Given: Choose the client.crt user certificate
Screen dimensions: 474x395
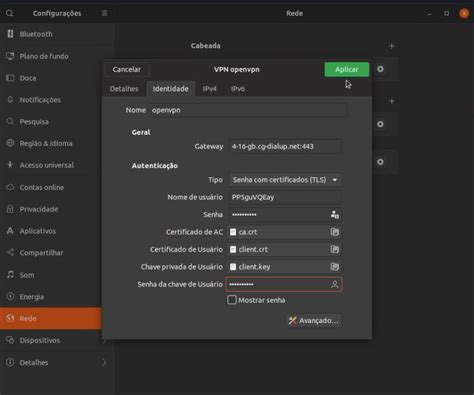Looking at the screenshot, I should point(285,249).
